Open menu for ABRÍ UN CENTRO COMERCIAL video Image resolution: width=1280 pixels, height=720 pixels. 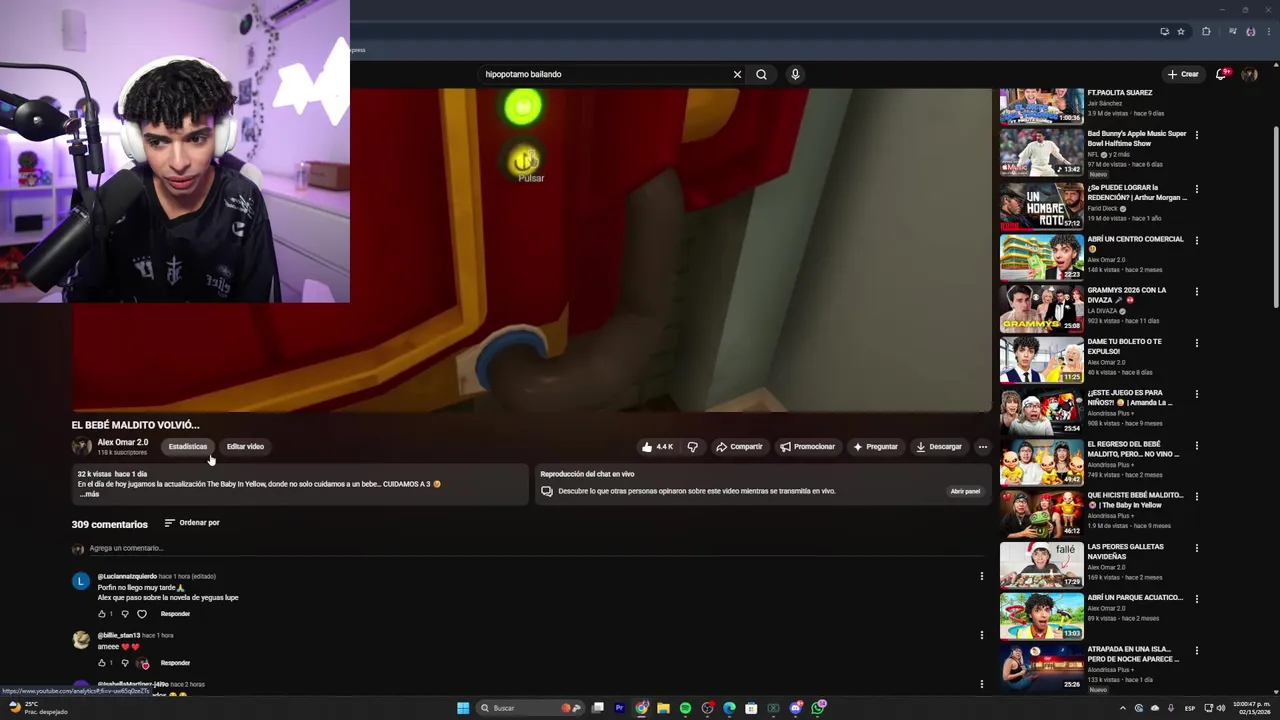[x=1197, y=240]
